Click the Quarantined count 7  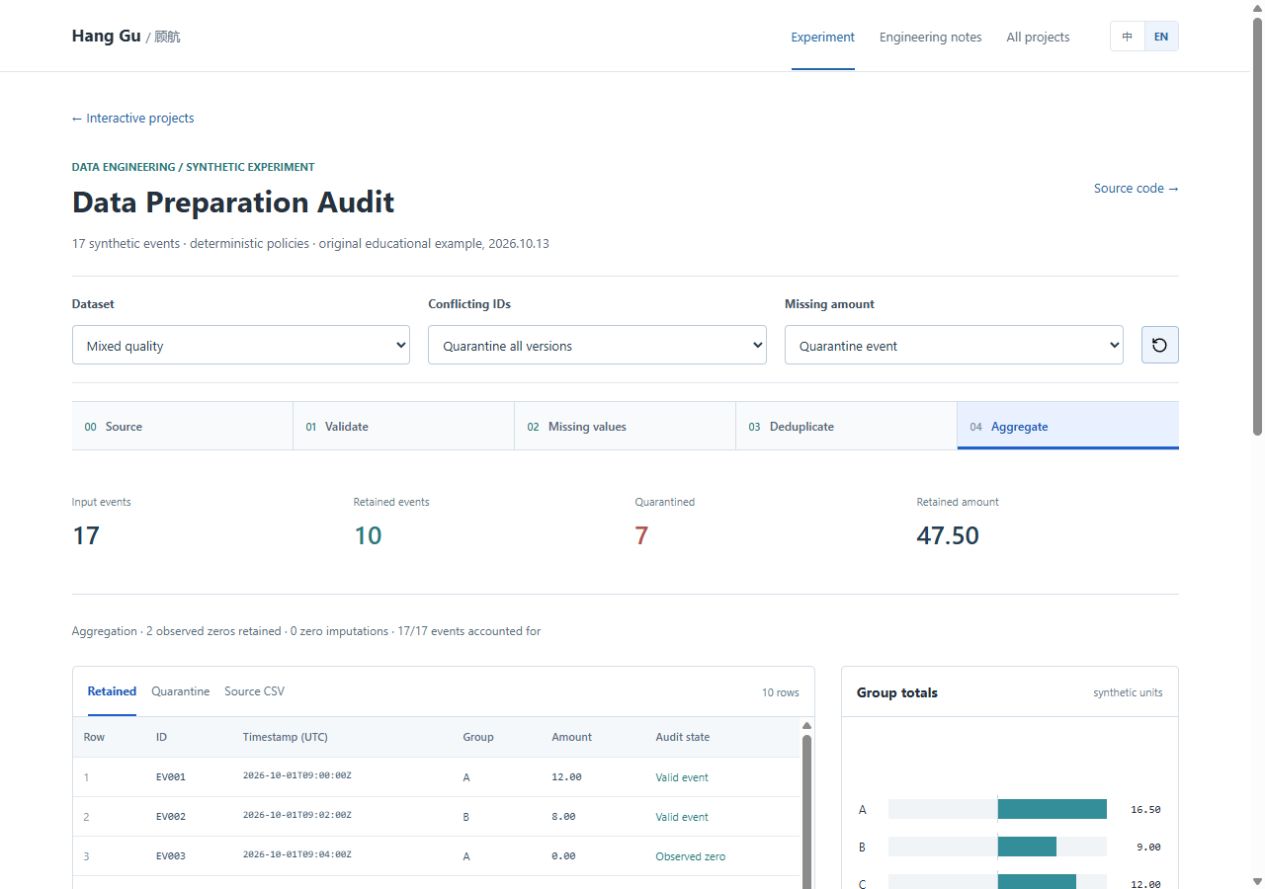coord(641,535)
